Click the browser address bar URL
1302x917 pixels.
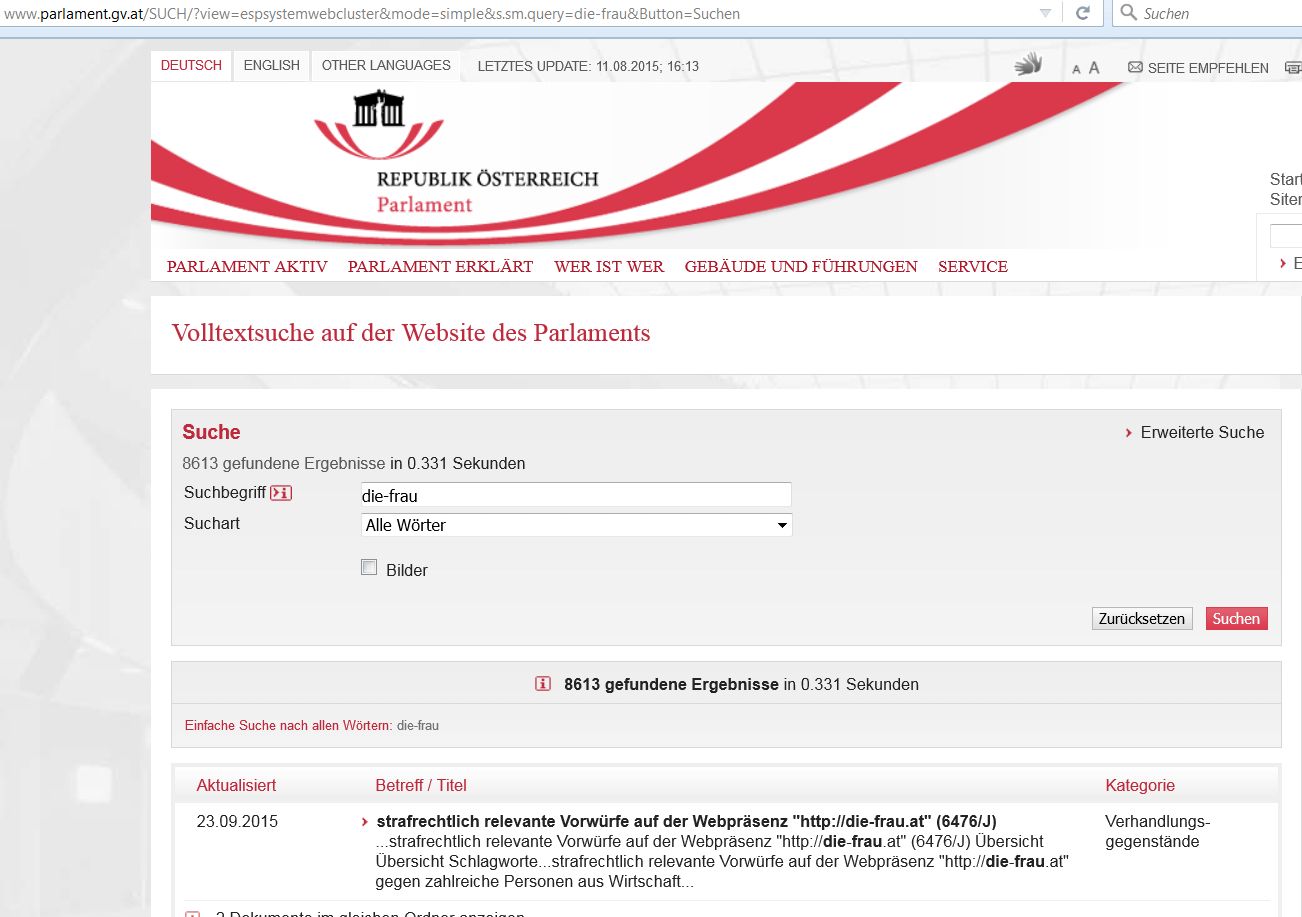372,14
